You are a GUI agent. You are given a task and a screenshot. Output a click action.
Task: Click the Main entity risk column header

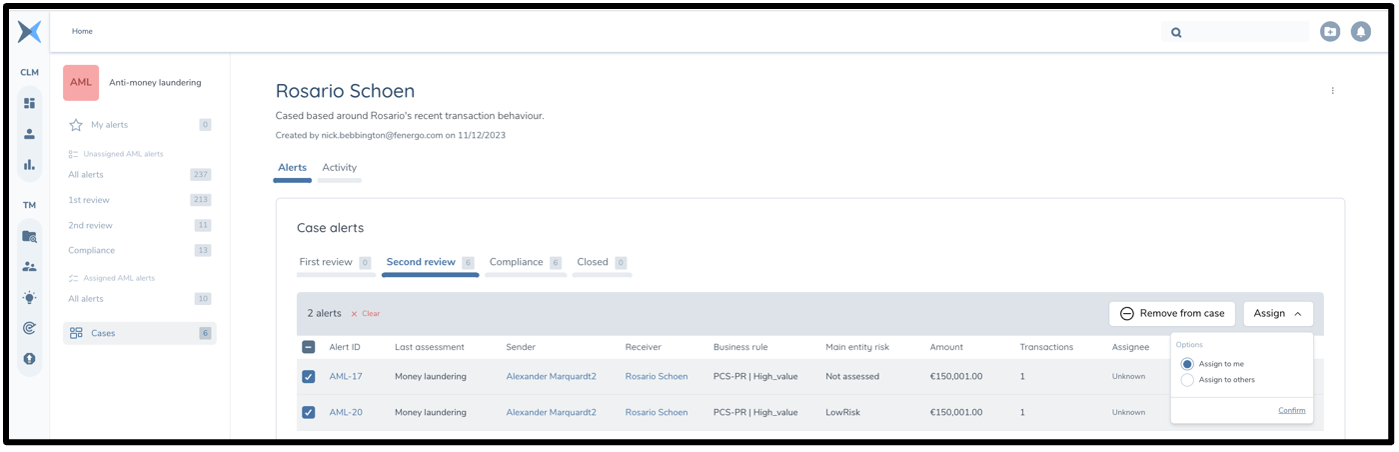(857, 347)
